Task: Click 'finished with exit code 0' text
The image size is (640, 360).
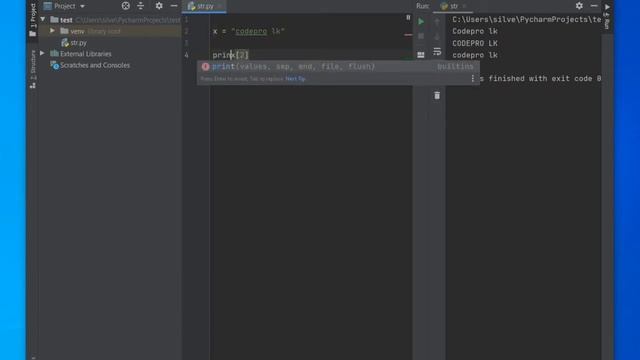Action: coord(544,78)
